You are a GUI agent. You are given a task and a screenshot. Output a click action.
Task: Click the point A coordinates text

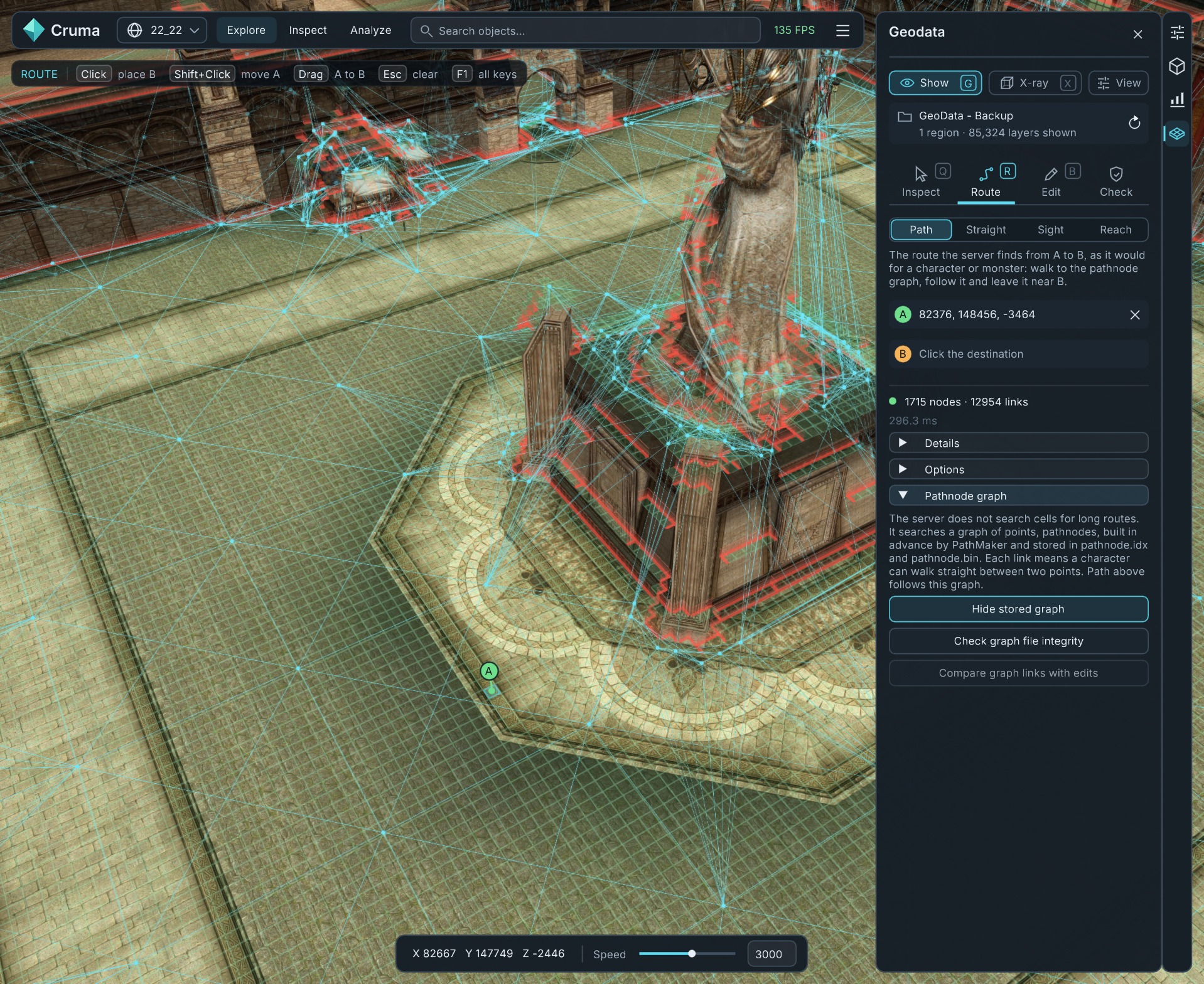(x=977, y=315)
